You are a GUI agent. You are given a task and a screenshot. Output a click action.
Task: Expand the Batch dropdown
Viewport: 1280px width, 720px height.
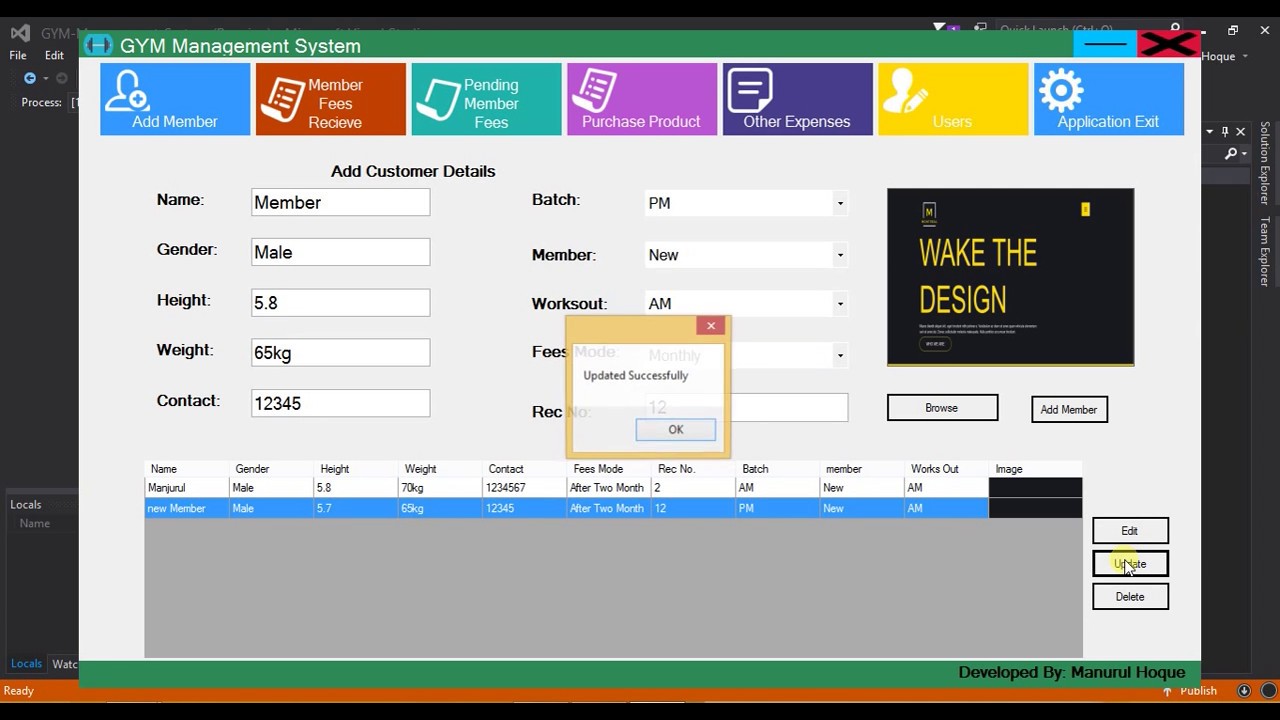click(x=840, y=204)
